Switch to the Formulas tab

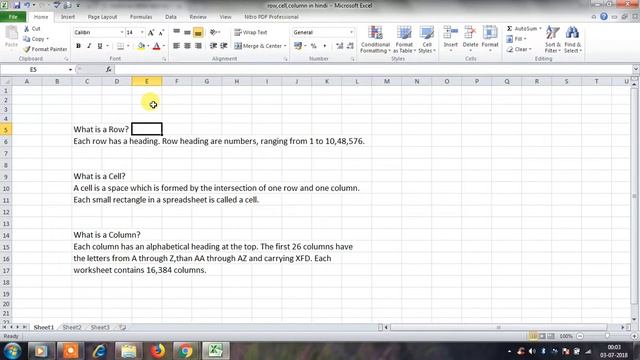click(141, 17)
